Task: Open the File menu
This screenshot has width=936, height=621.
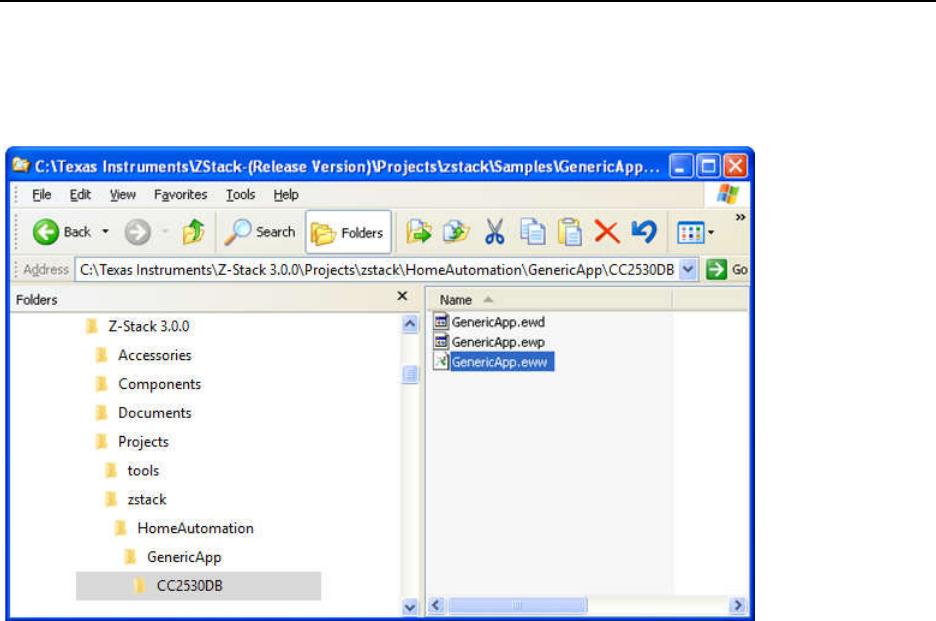Action: pyautogui.click(x=41, y=195)
